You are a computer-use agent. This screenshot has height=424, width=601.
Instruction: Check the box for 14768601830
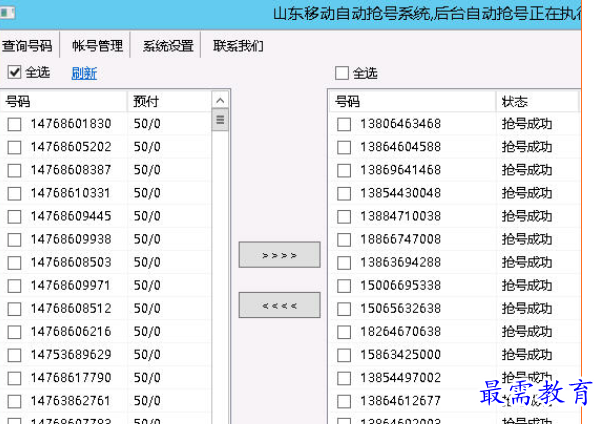14,124
